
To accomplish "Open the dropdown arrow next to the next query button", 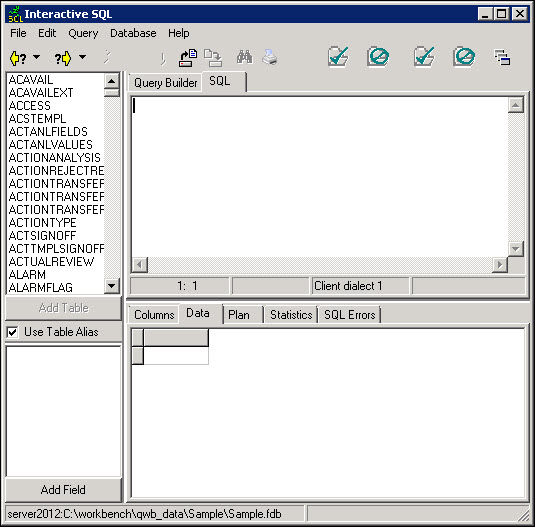I will click(x=82, y=57).
